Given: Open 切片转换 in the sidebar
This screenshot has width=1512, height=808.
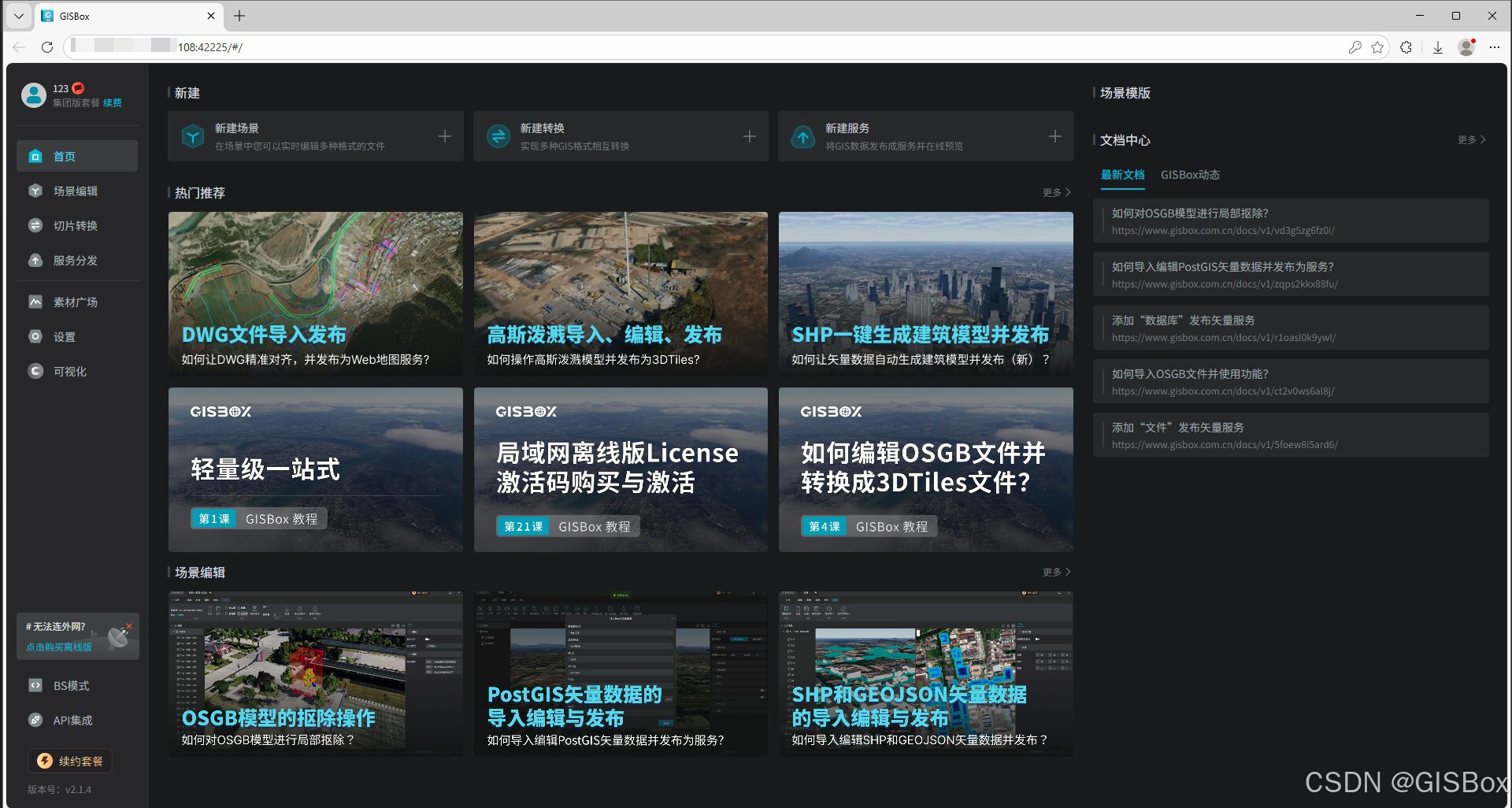Looking at the screenshot, I should tap(77, 225).
